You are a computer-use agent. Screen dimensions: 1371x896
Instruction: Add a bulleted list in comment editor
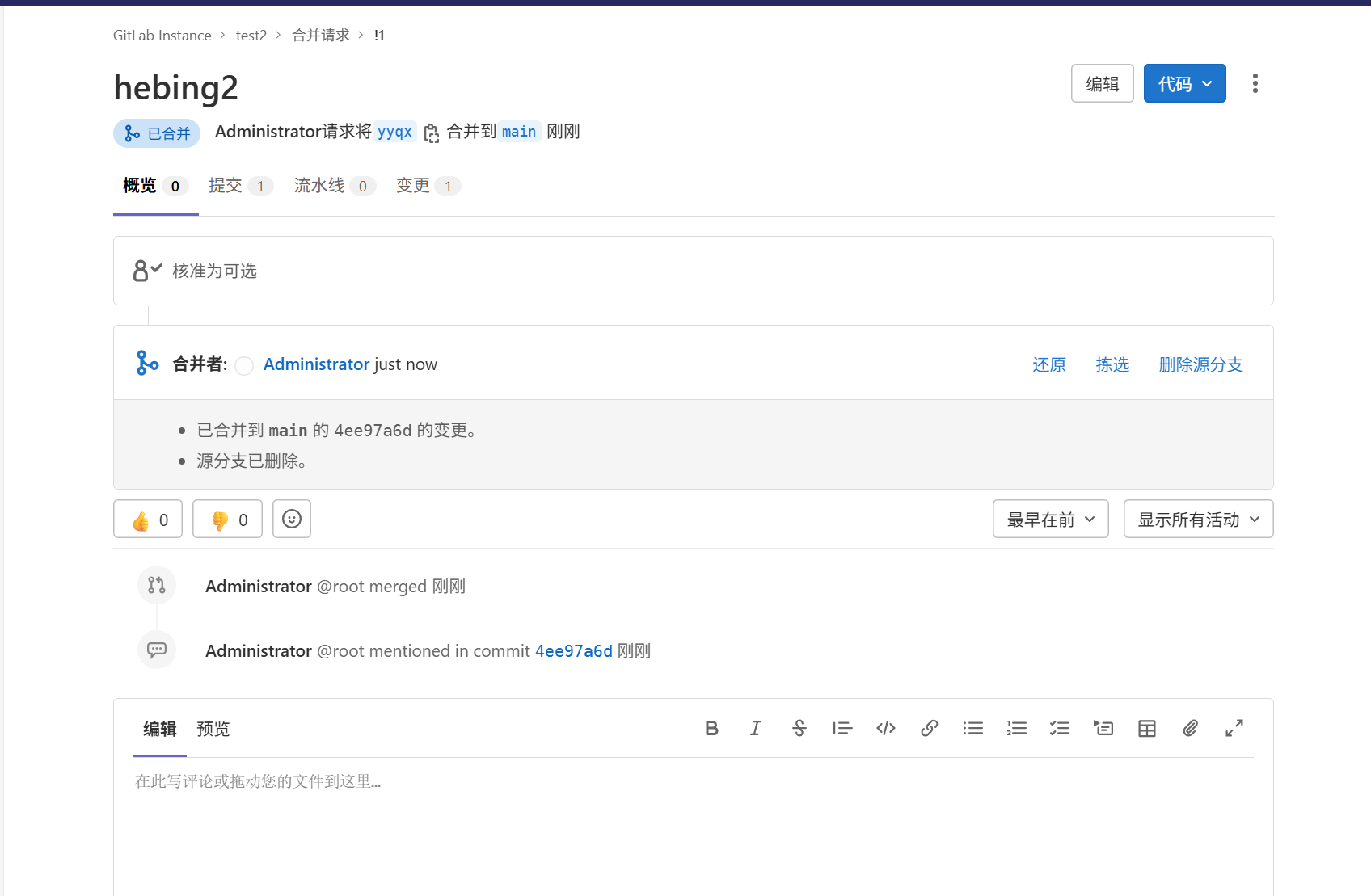[x=973, y=729]
